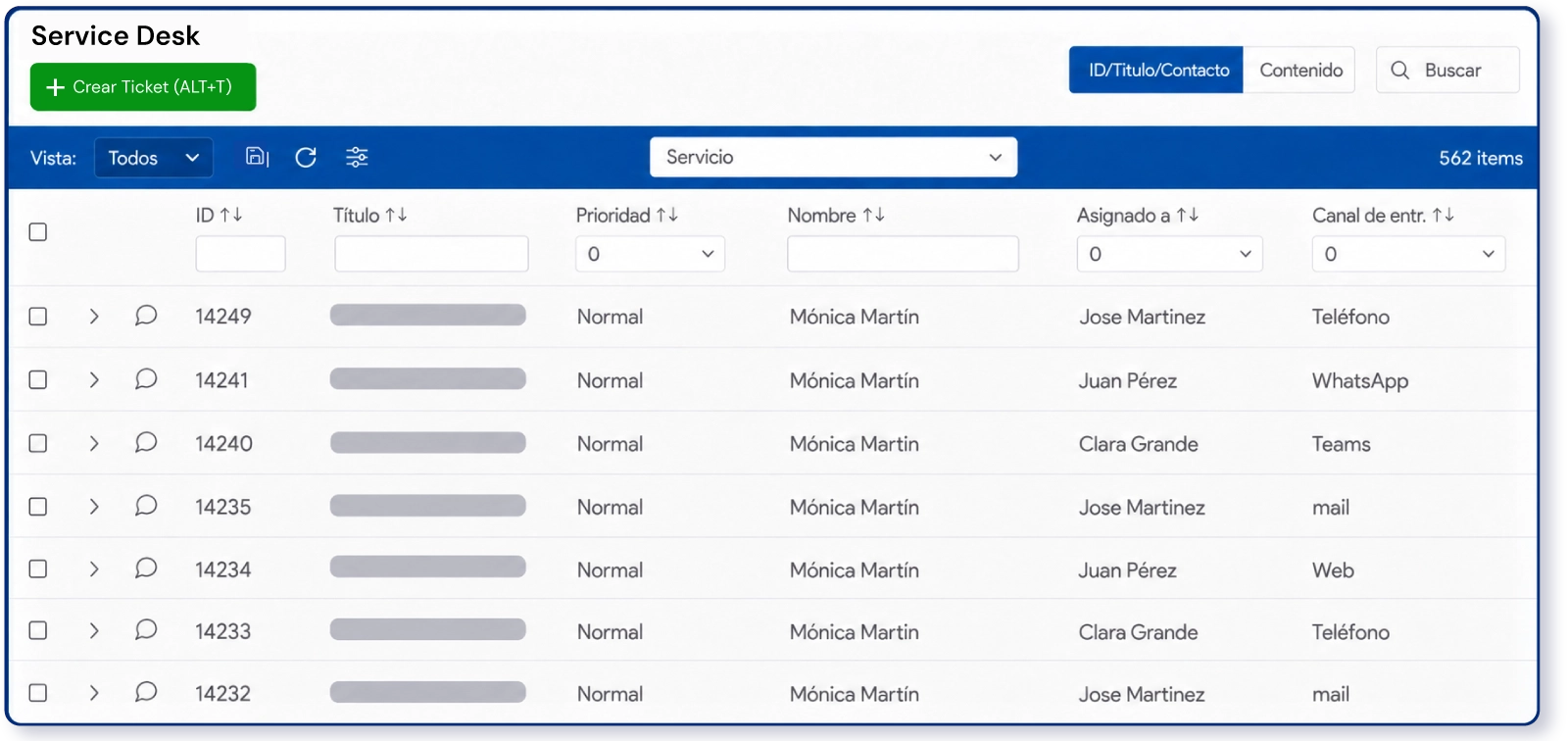Open comment bubble for ticket 14235
Screen dimensions: 1568x741
(146, 505)
